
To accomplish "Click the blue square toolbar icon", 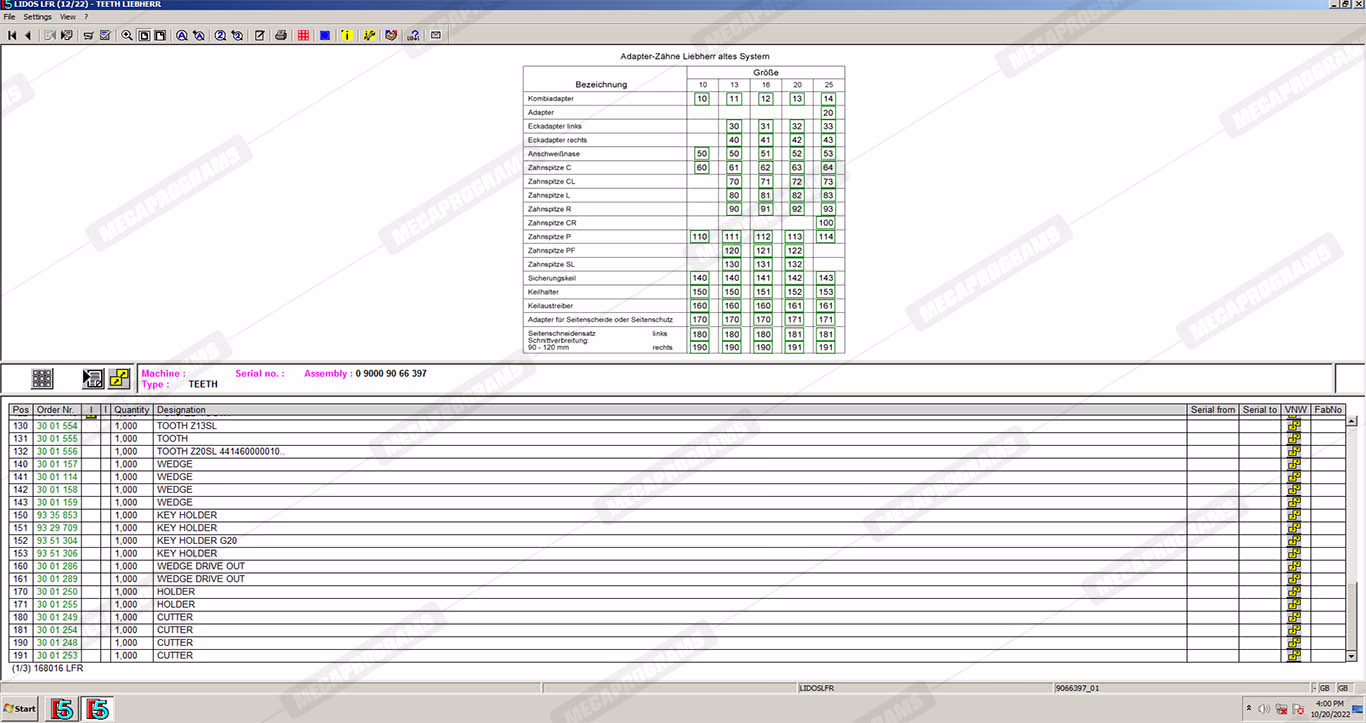I will (x=325, y=35).
